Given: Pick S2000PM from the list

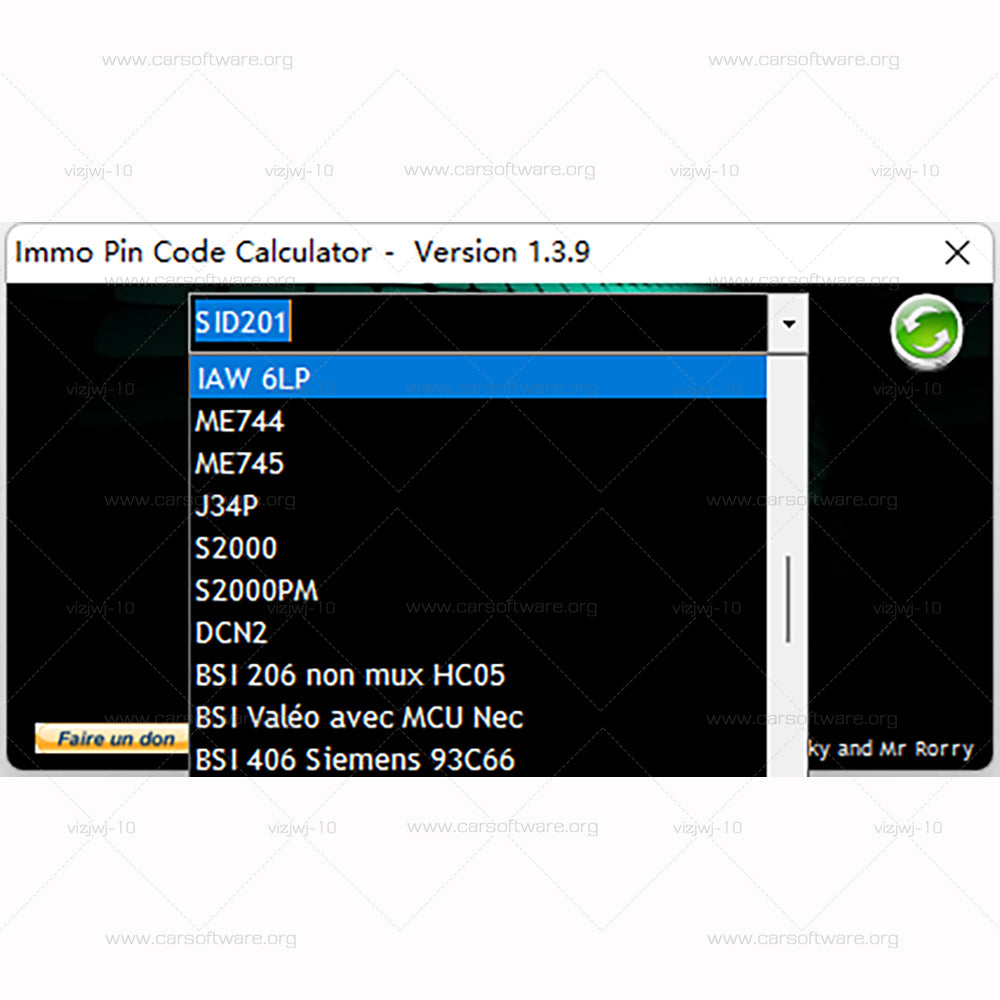Looking at the screenshot, I should pyautogui.click(x=478, y=591).
